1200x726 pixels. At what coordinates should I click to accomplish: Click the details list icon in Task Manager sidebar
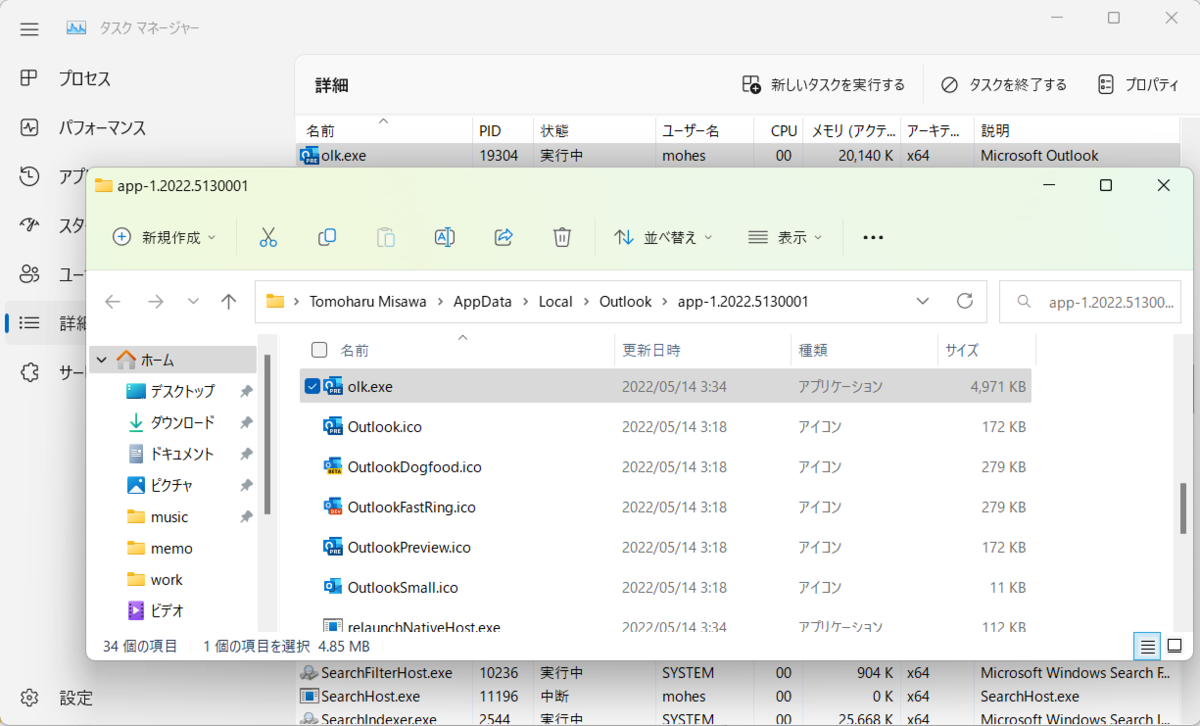[x=29, y=323]
